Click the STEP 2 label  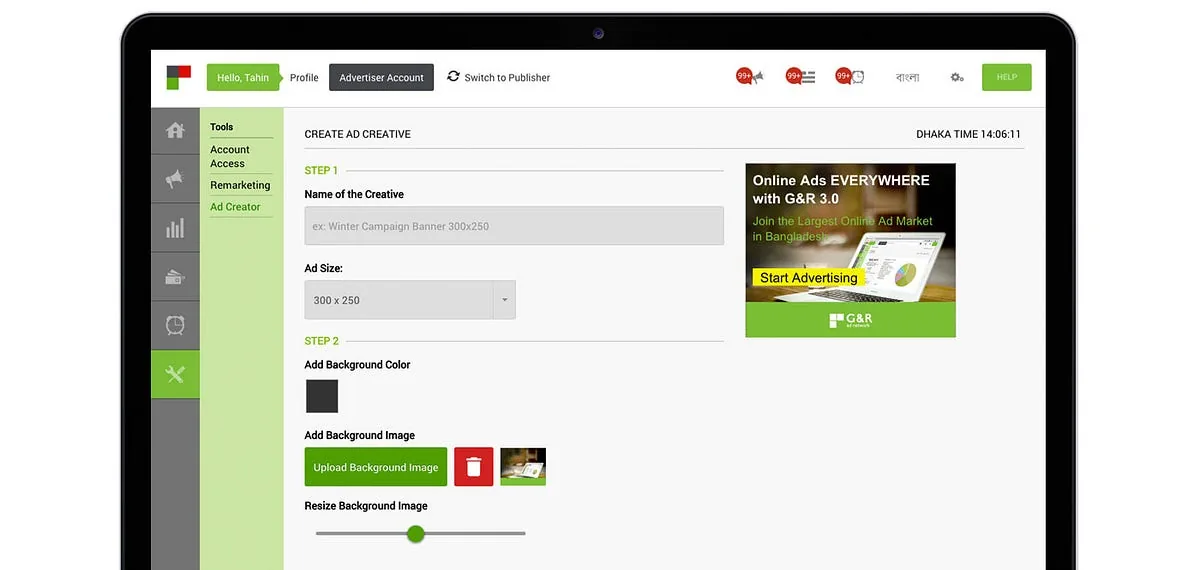pyautogui.click(x=322, y=341)
